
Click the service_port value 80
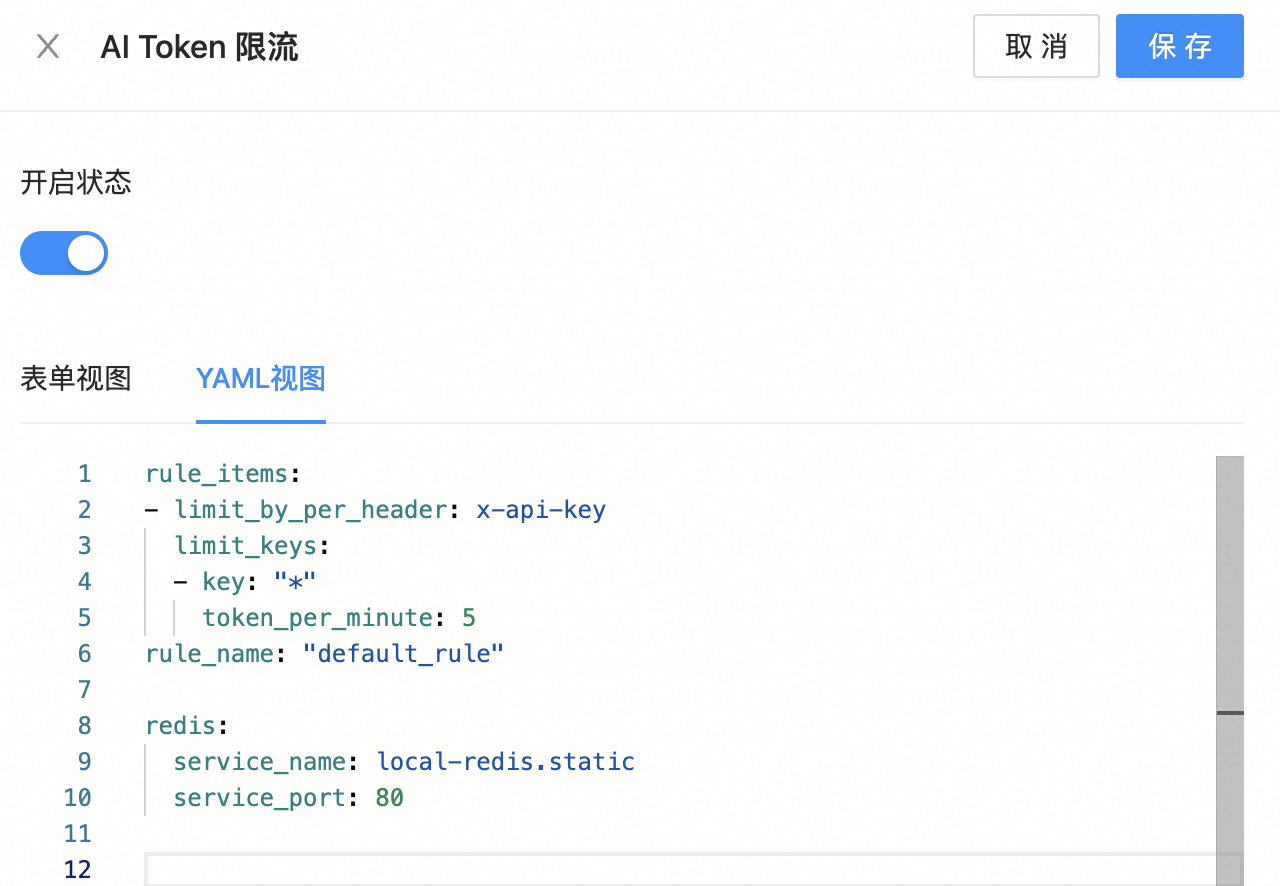click(x=389, y=798)
